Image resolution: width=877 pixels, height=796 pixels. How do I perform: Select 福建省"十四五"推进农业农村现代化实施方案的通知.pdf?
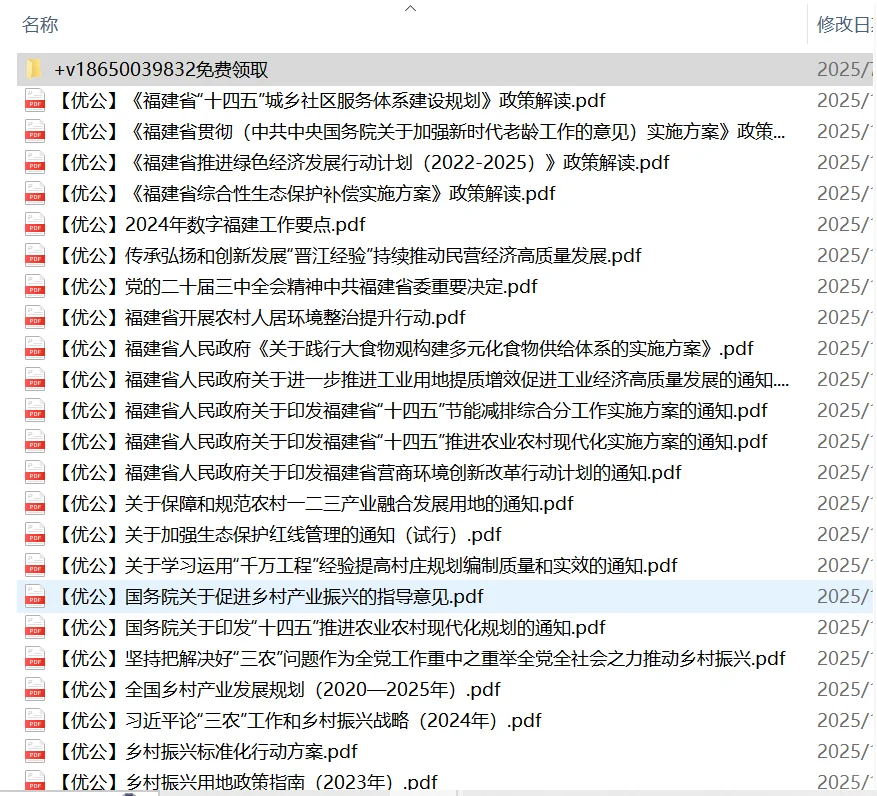click(413, 442)
